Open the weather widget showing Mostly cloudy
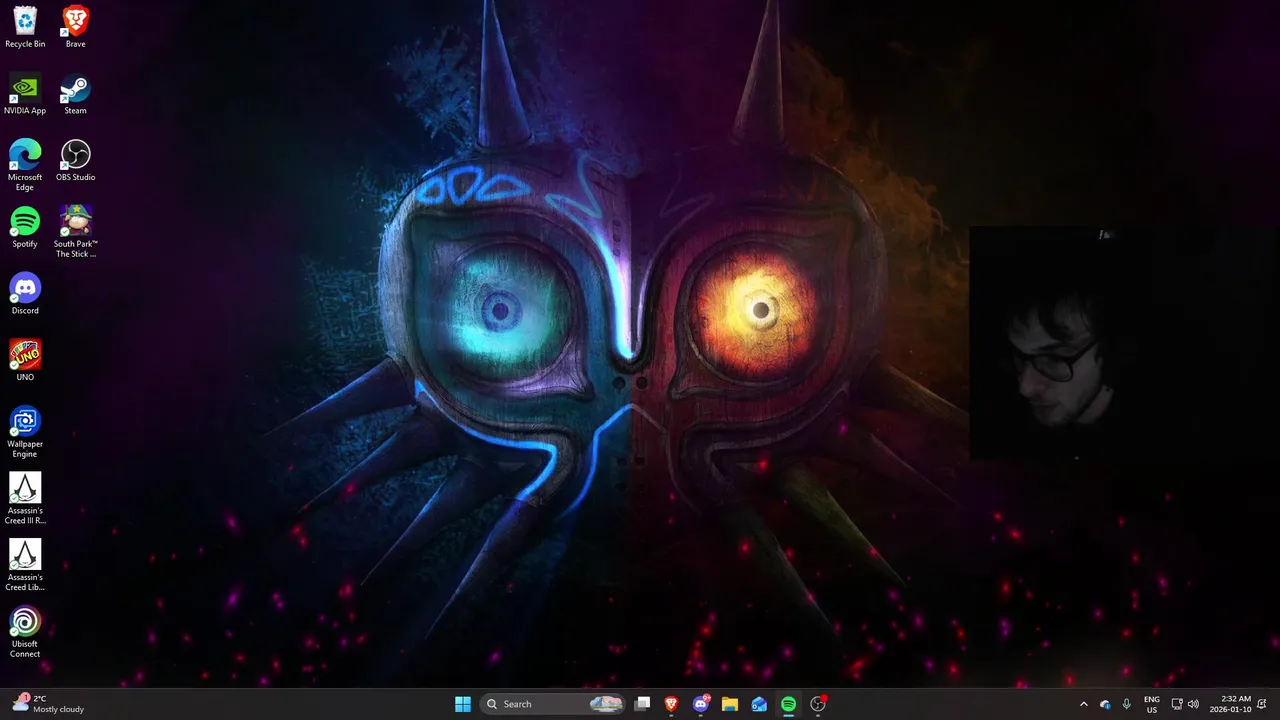 pos(48,704)
